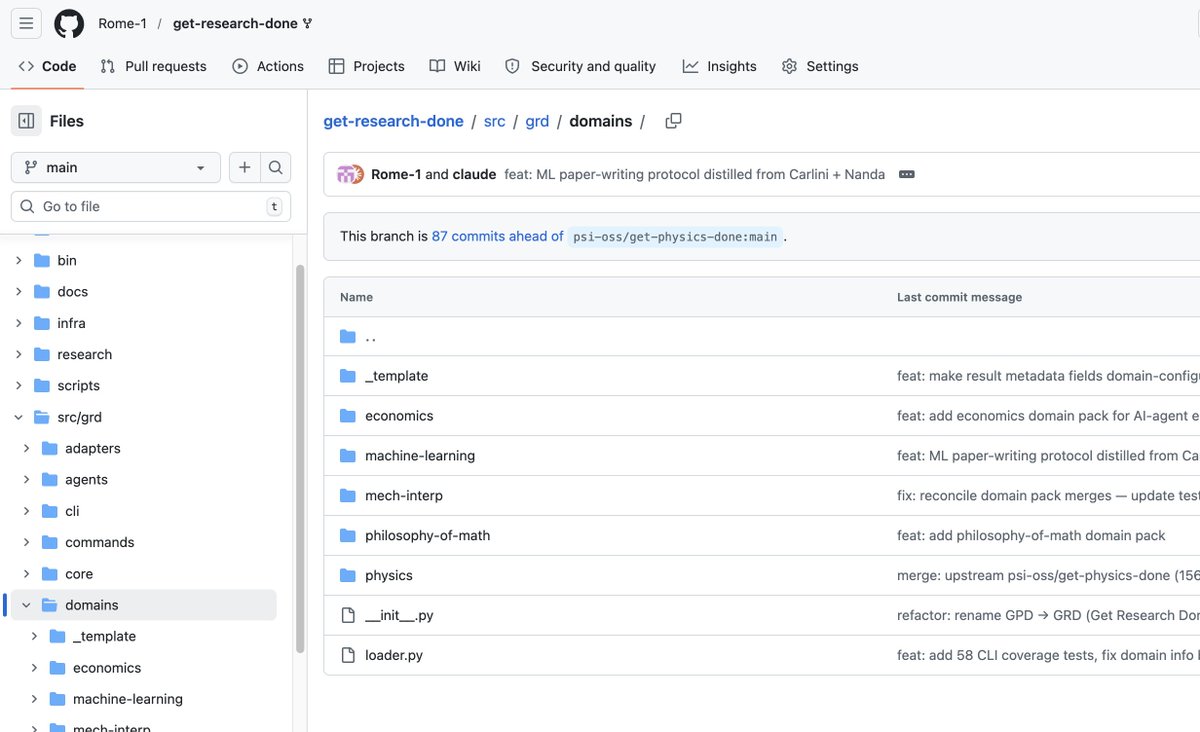Viewport: 1200px width, 732px height.
Task: Focus the Go to file input
Action: (x=151, y=206)
